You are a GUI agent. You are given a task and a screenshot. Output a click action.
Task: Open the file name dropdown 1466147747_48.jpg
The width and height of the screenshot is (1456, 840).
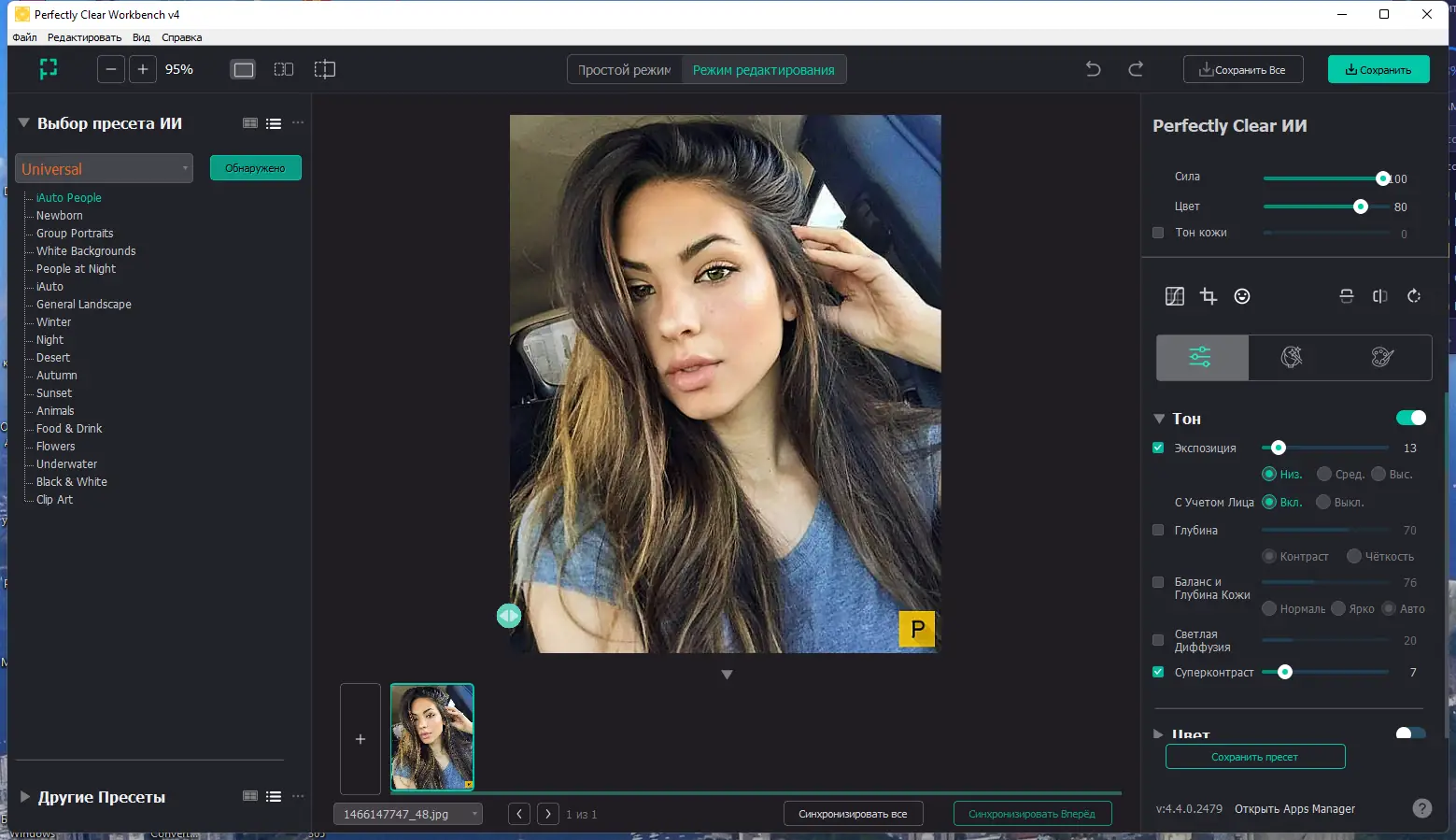tap(408, 814)
